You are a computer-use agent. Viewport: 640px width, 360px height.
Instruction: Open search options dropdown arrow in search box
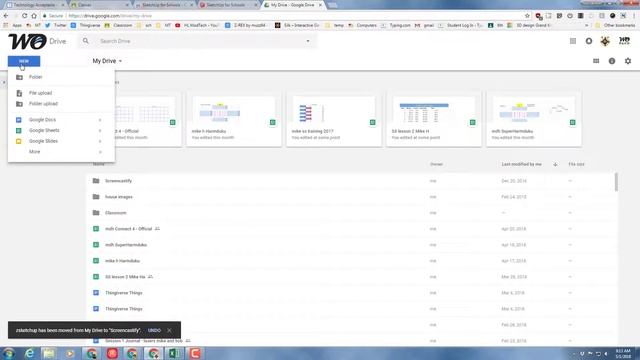coord(308,41)
